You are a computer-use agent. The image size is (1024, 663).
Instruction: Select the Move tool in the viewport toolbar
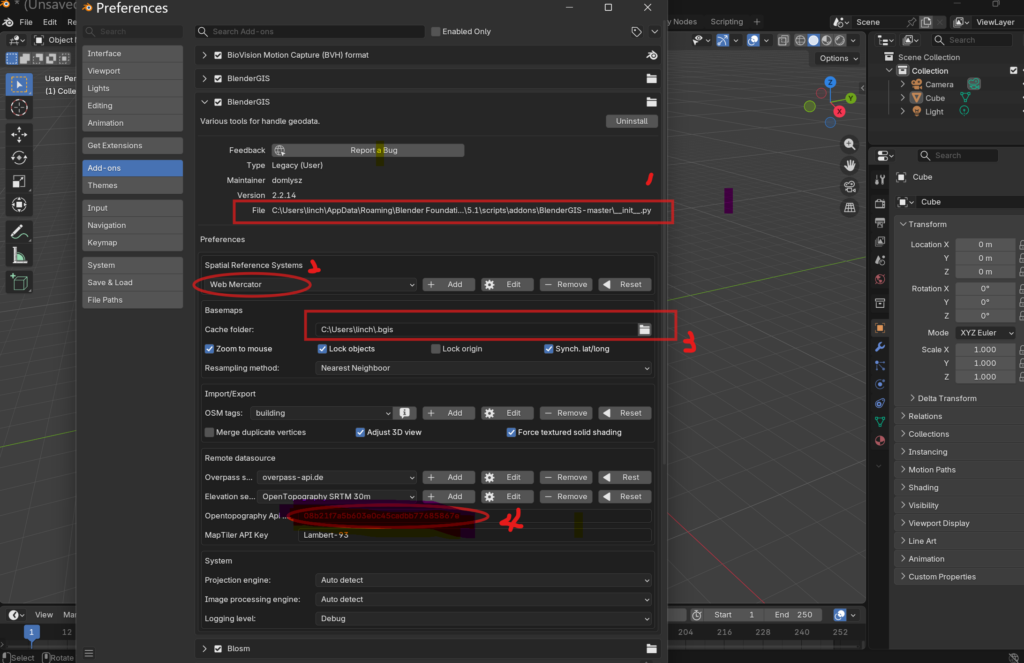tap(19, 134)
